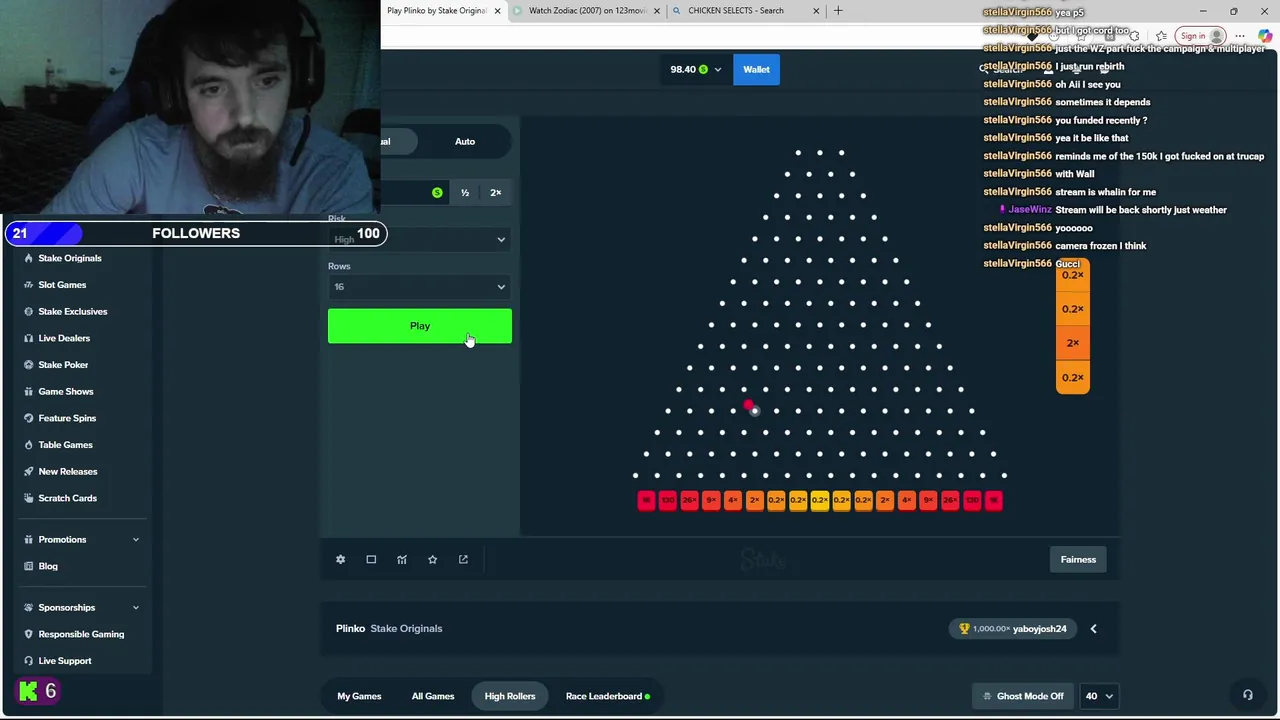1280x720 pixels.
Task: Open the Rows dropdown showing 16
Action: tap(419, 287)
